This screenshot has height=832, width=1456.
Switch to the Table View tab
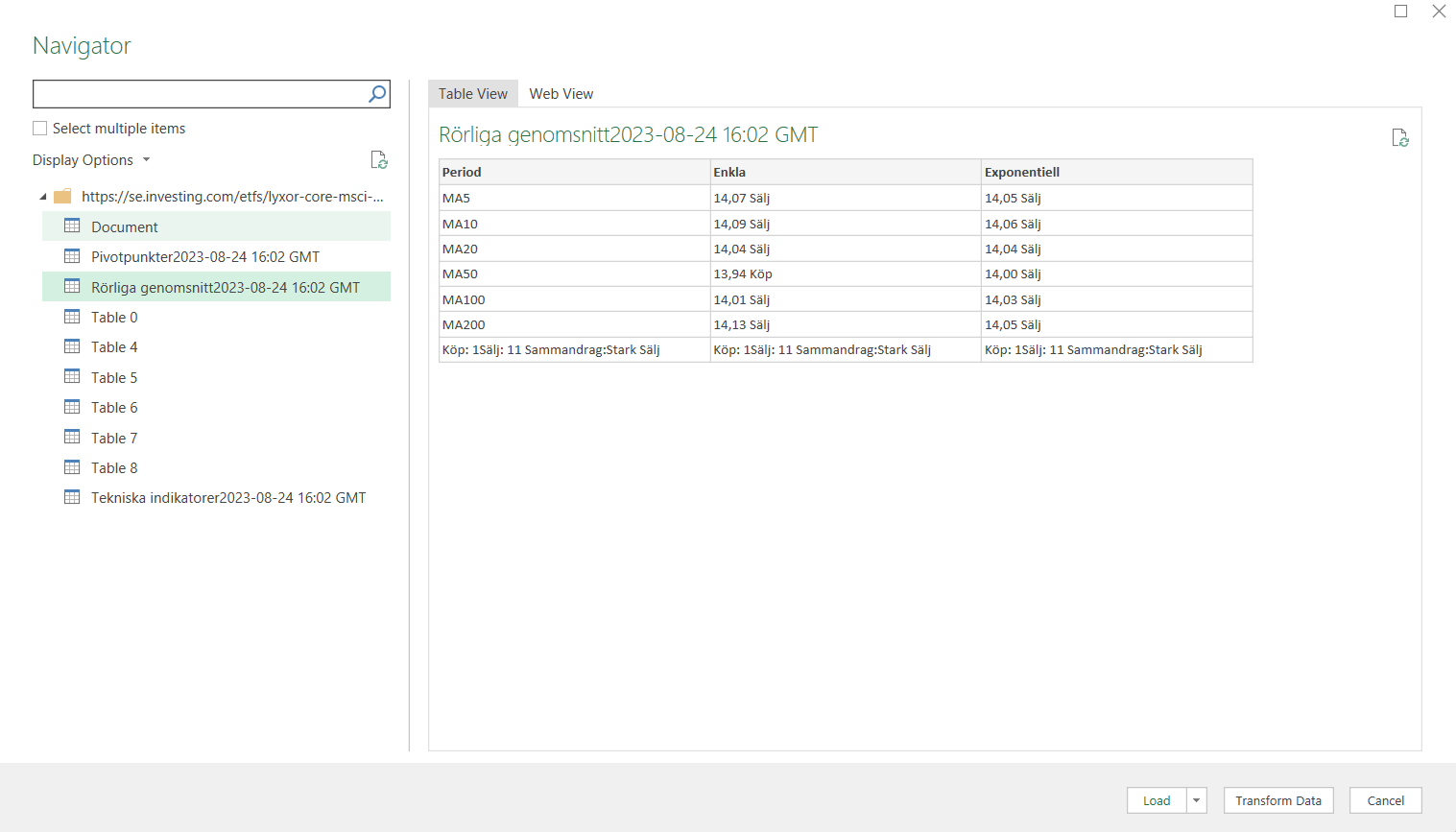pyautogui.click(x=472, y=94)
